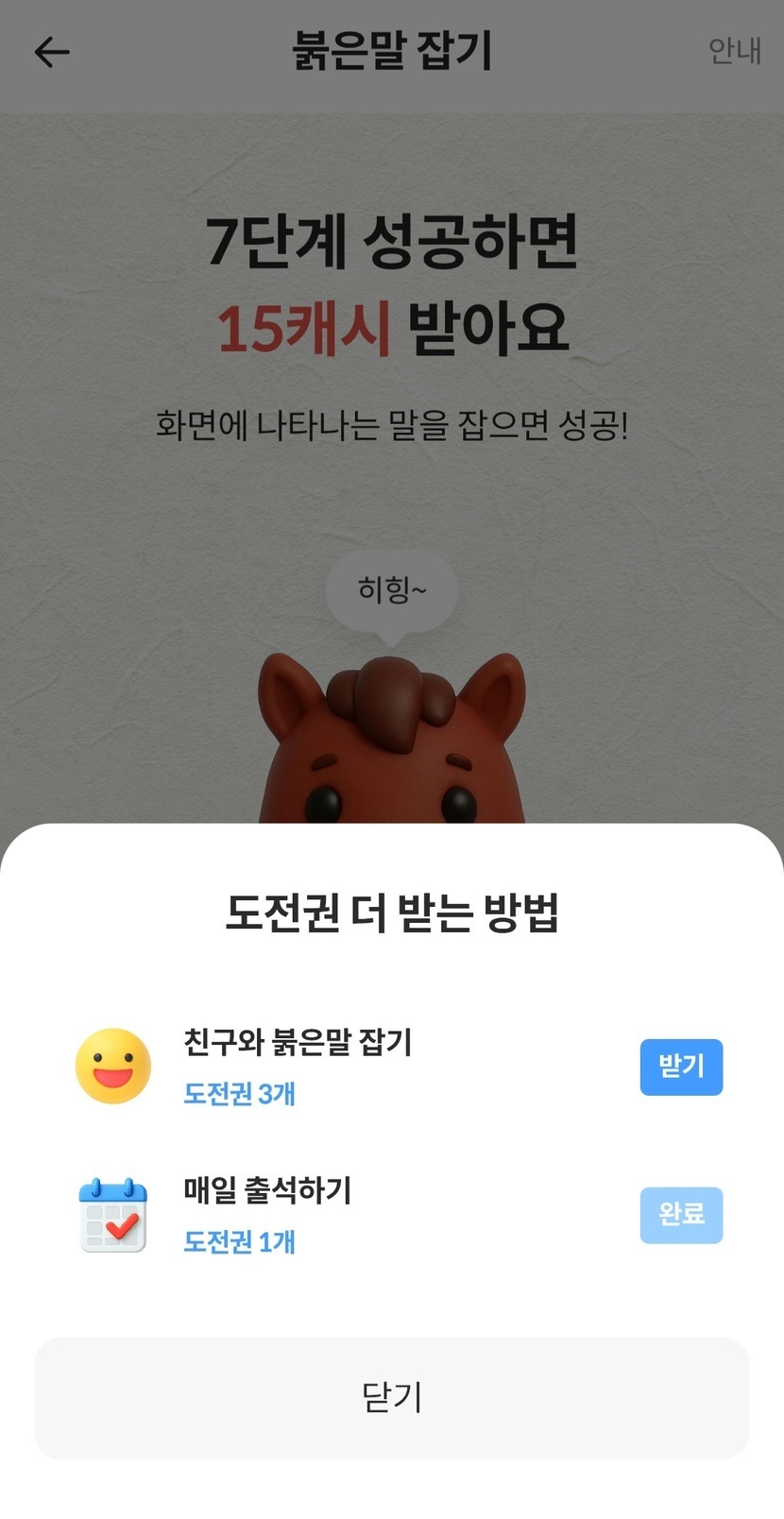The height and width of the screenshot is (1519, 784).
Task: Tap the 도전권 3개 reward text
Action: 240,1093
